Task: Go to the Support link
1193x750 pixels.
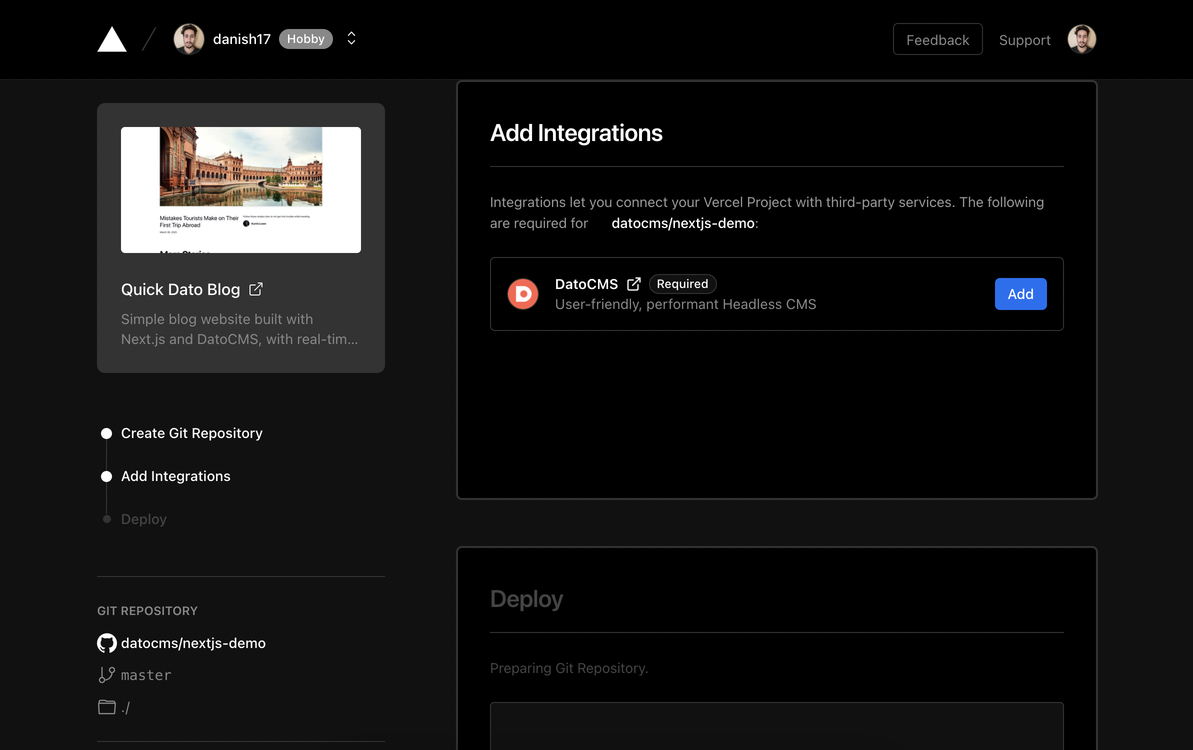Action: coord(1024,40)
